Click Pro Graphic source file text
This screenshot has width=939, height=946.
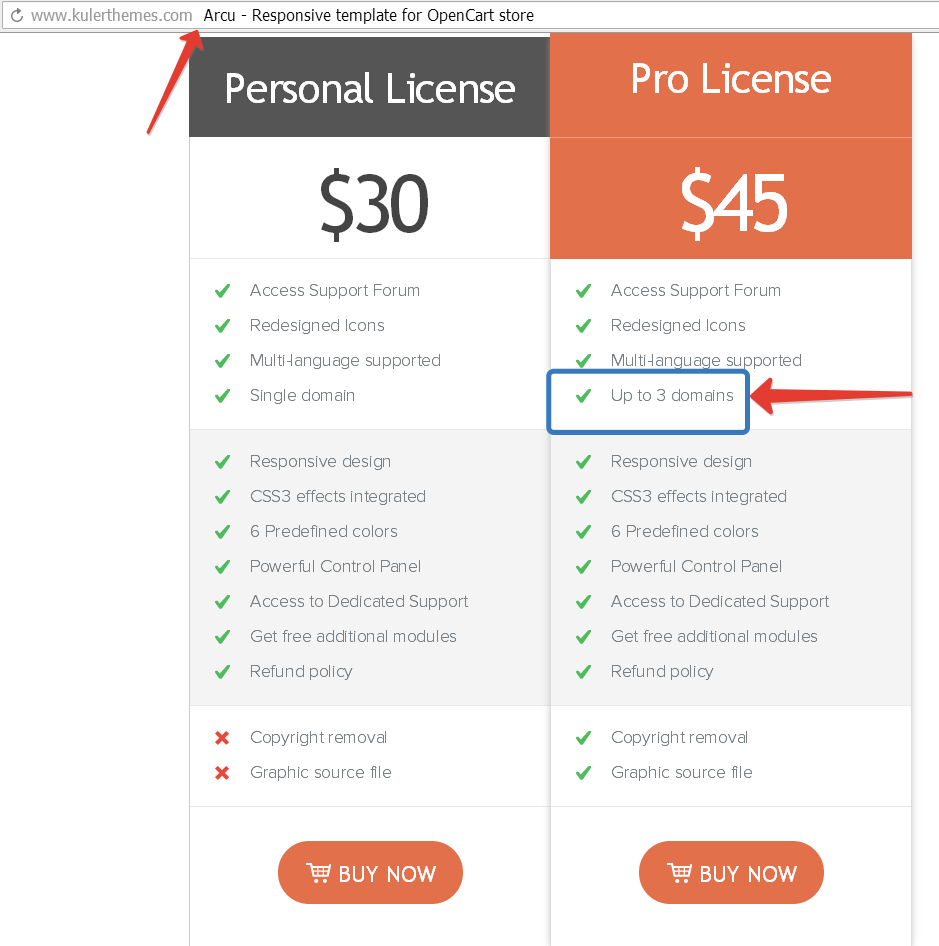[681, 773]
